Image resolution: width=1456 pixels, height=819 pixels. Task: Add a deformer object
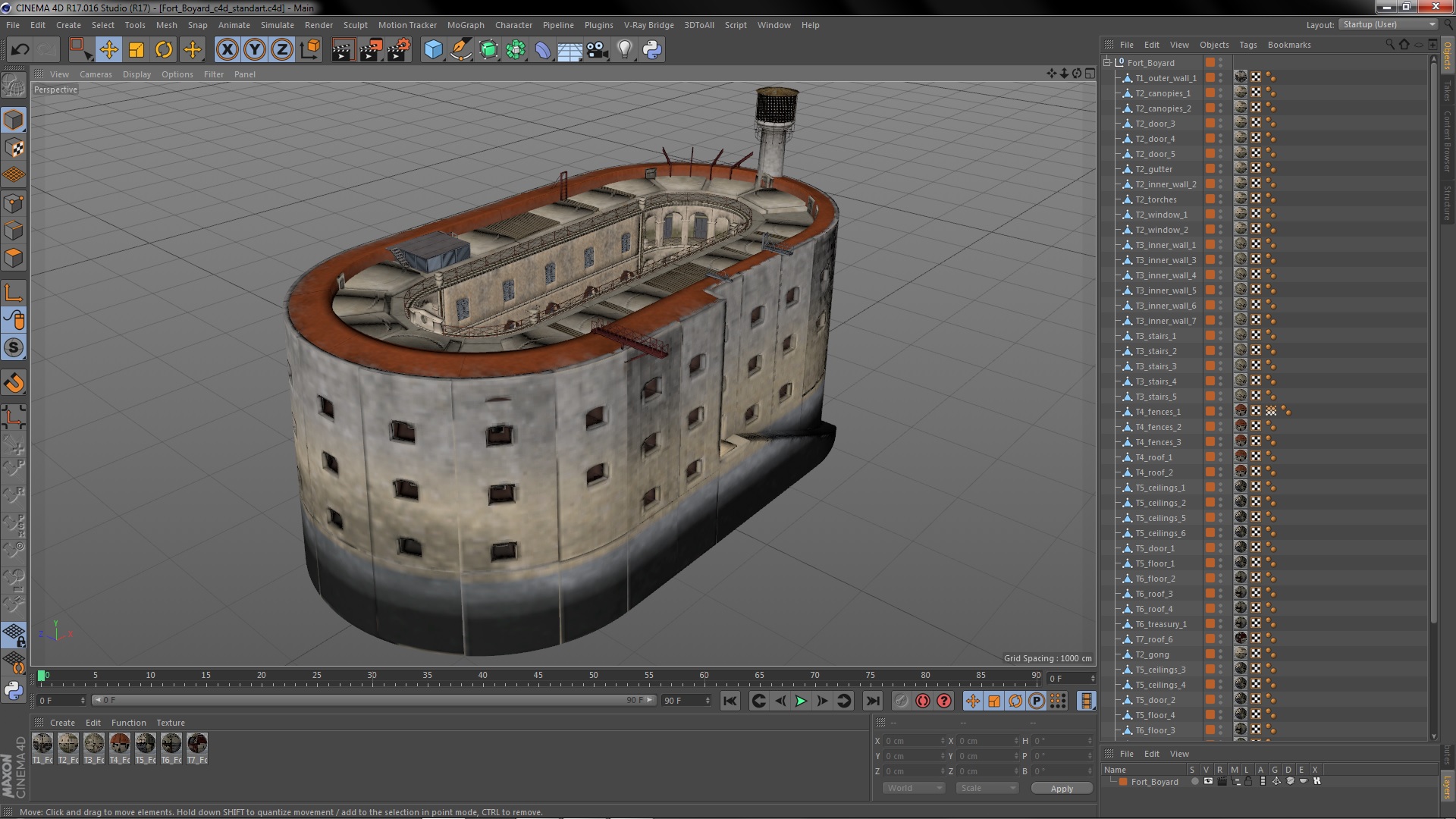tap(543, 50)
